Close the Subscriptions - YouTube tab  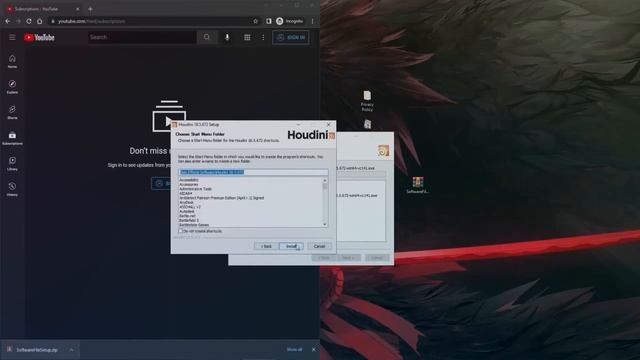click(x=78, y=9)
